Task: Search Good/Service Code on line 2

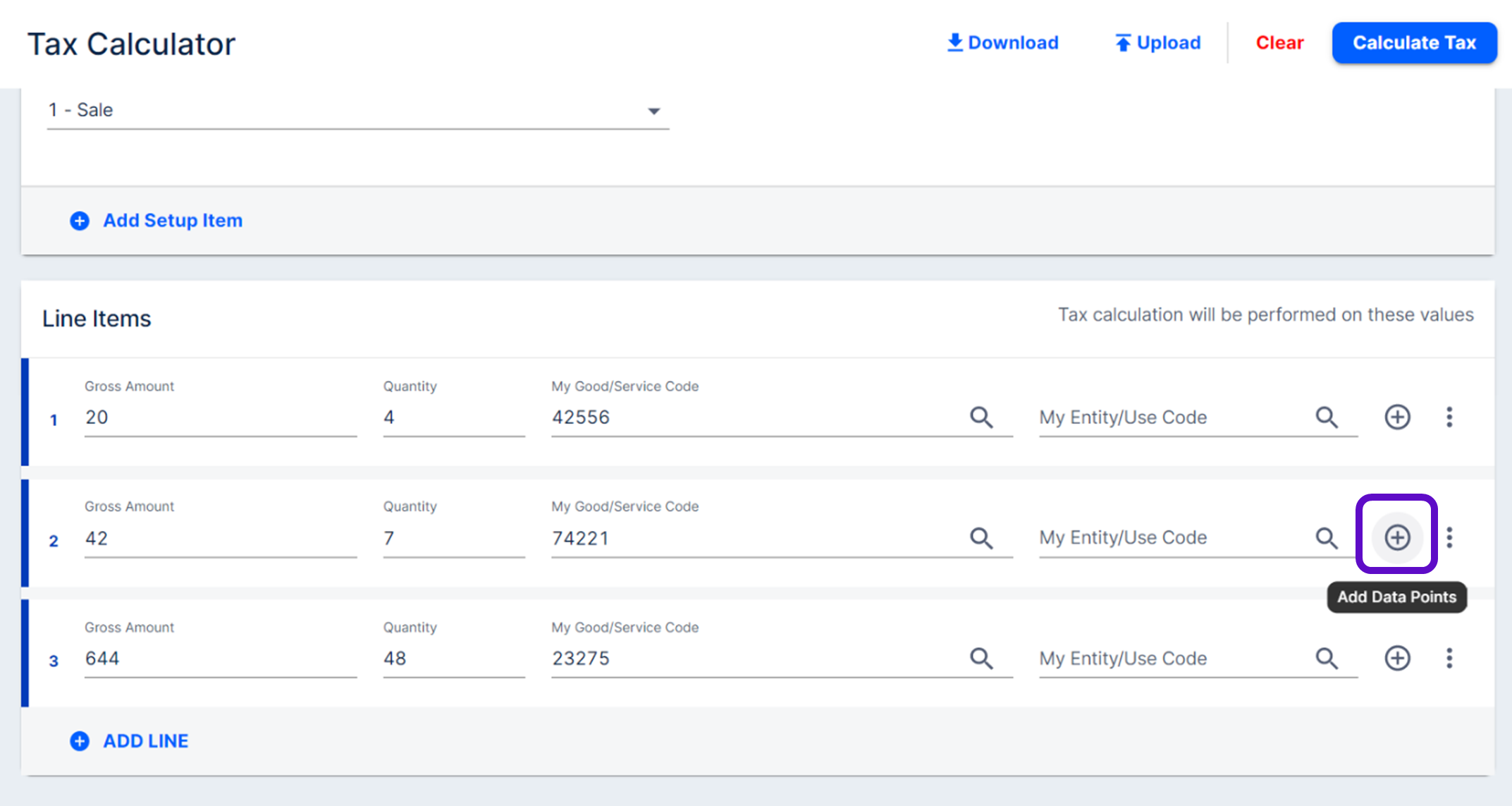Action: point(981,538)
